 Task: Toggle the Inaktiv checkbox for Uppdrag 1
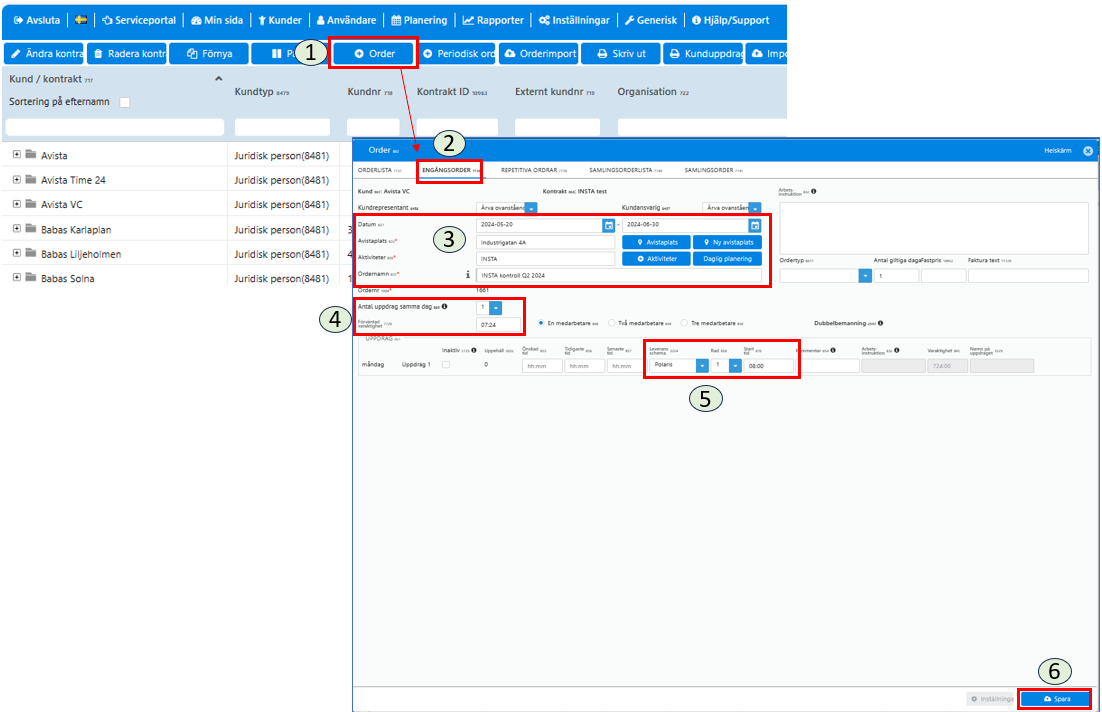pos(446,365)
